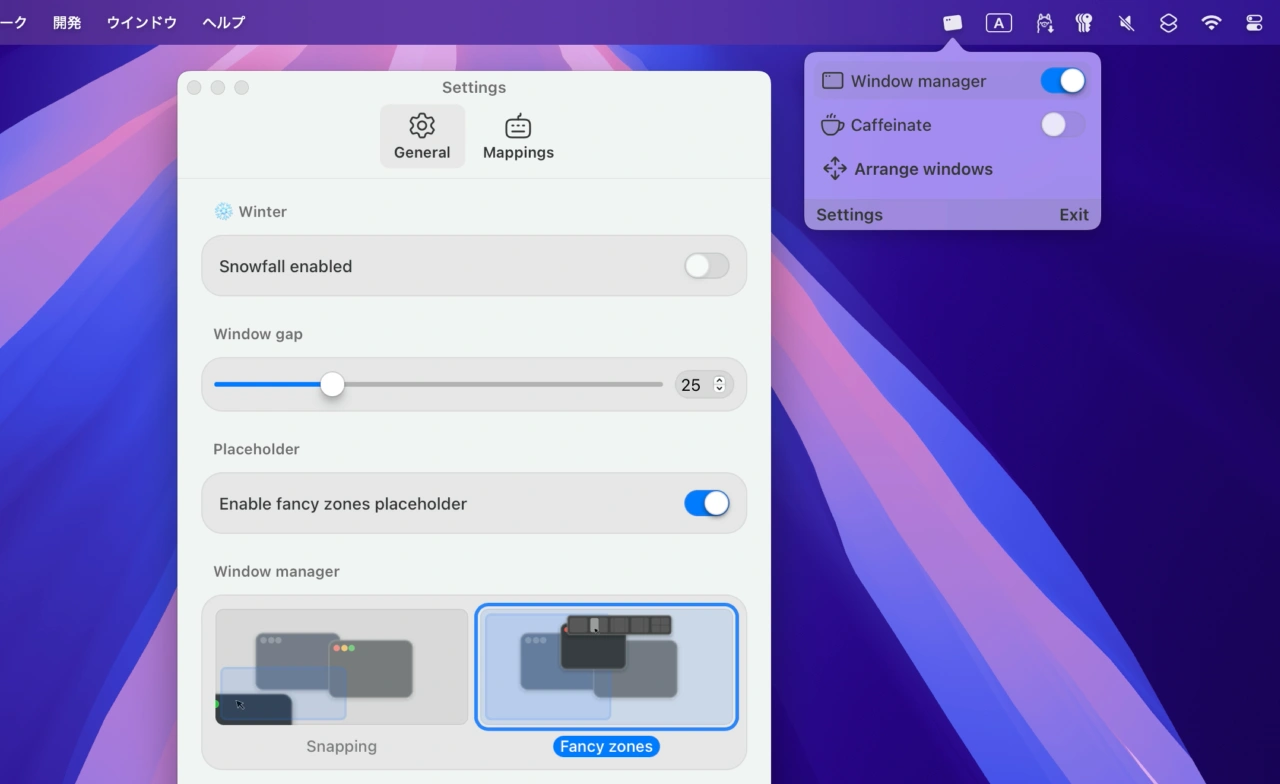Click the window manager menu bar icon
This screenshot has height=784, width=1280.
click(x=952, y=22)
